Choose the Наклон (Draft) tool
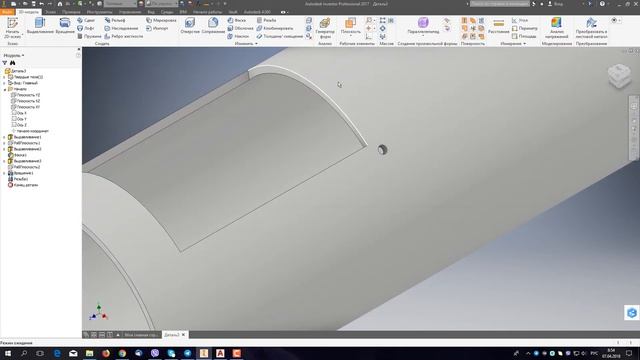The width and height of the screenshot is (640, 360). pos(238,36)
